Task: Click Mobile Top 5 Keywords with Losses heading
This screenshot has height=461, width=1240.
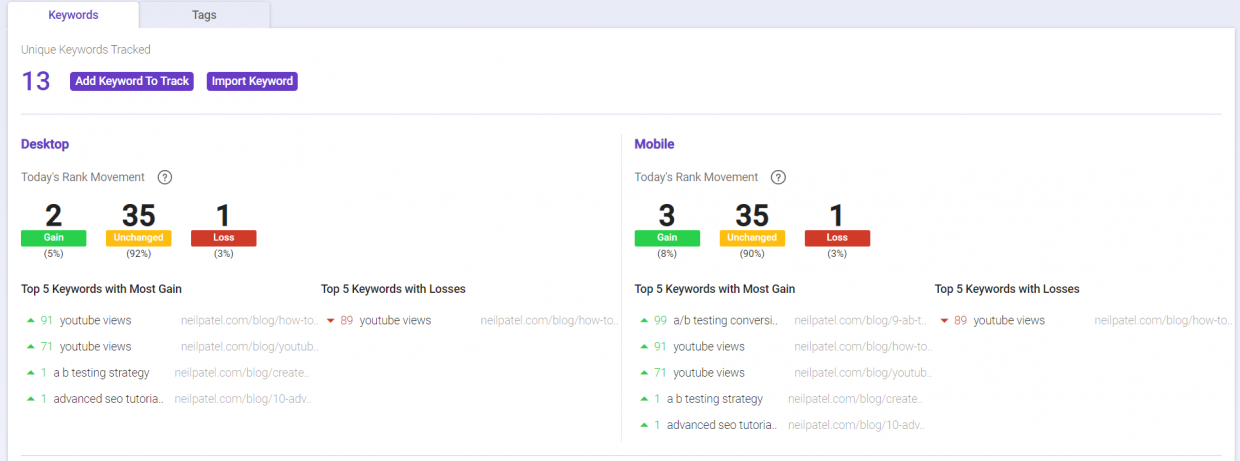Action: tap(1007, 289)
